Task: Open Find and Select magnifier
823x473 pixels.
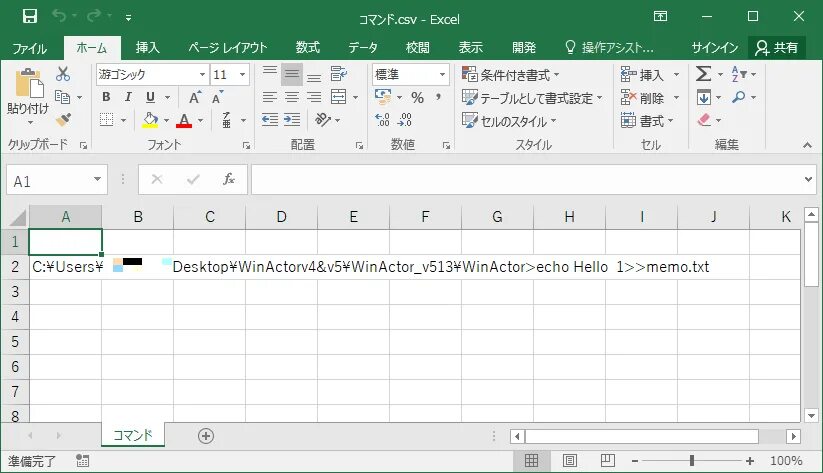Action: pos(738,97)
